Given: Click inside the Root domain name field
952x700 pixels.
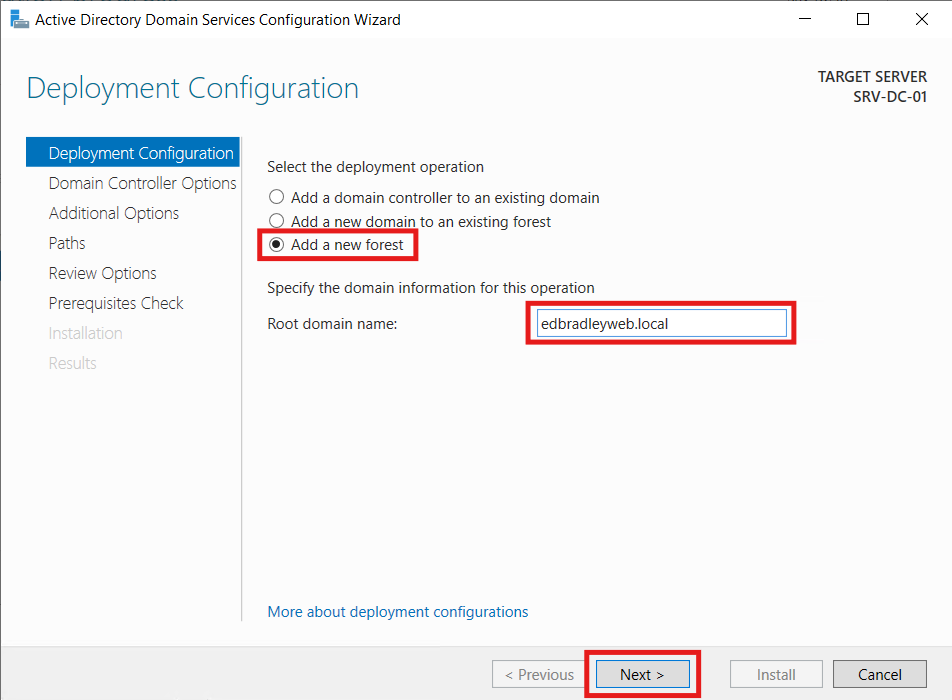Looking at the screenshot, I should pyautogui.click(x=658, y=322).
